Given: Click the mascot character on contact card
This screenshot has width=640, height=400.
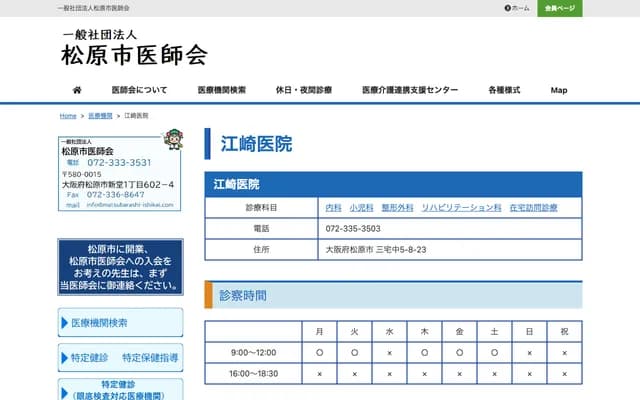Looking at the screenshot, I should (172, 138).
